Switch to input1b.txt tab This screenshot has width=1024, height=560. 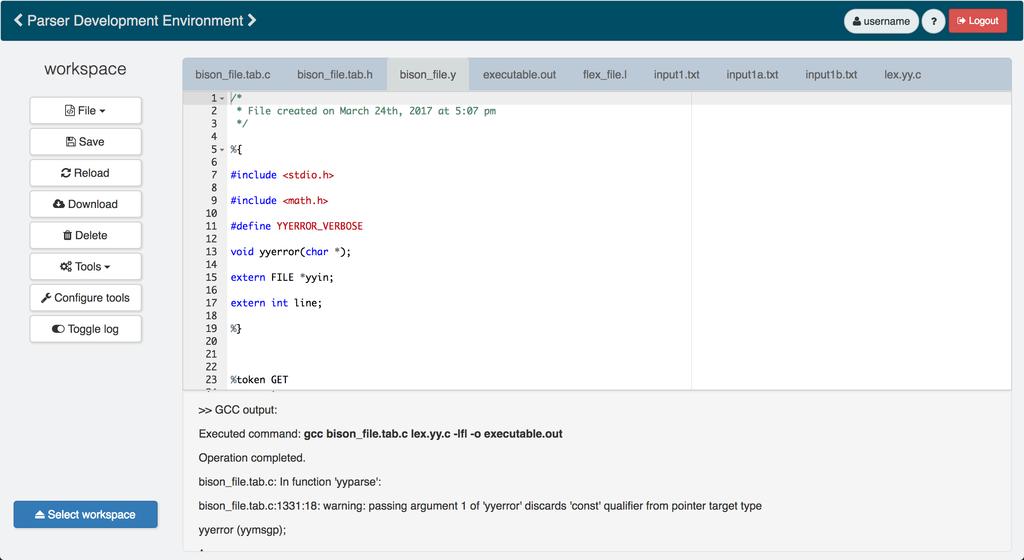pyautogui.click(x=831, y=74)
